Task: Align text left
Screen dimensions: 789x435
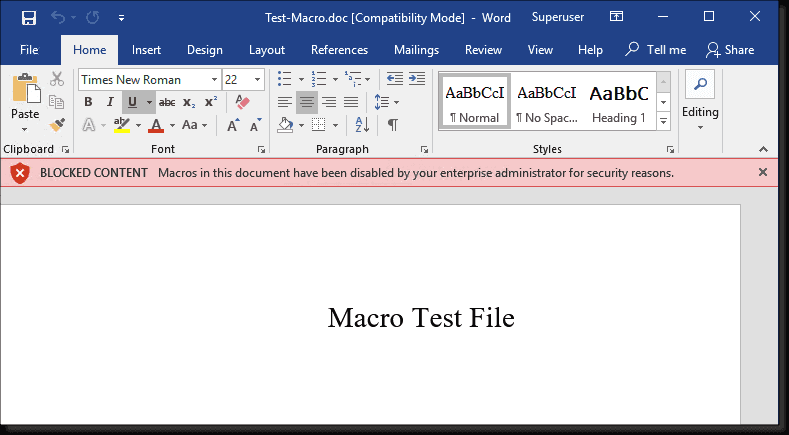Action: point(285,103)
